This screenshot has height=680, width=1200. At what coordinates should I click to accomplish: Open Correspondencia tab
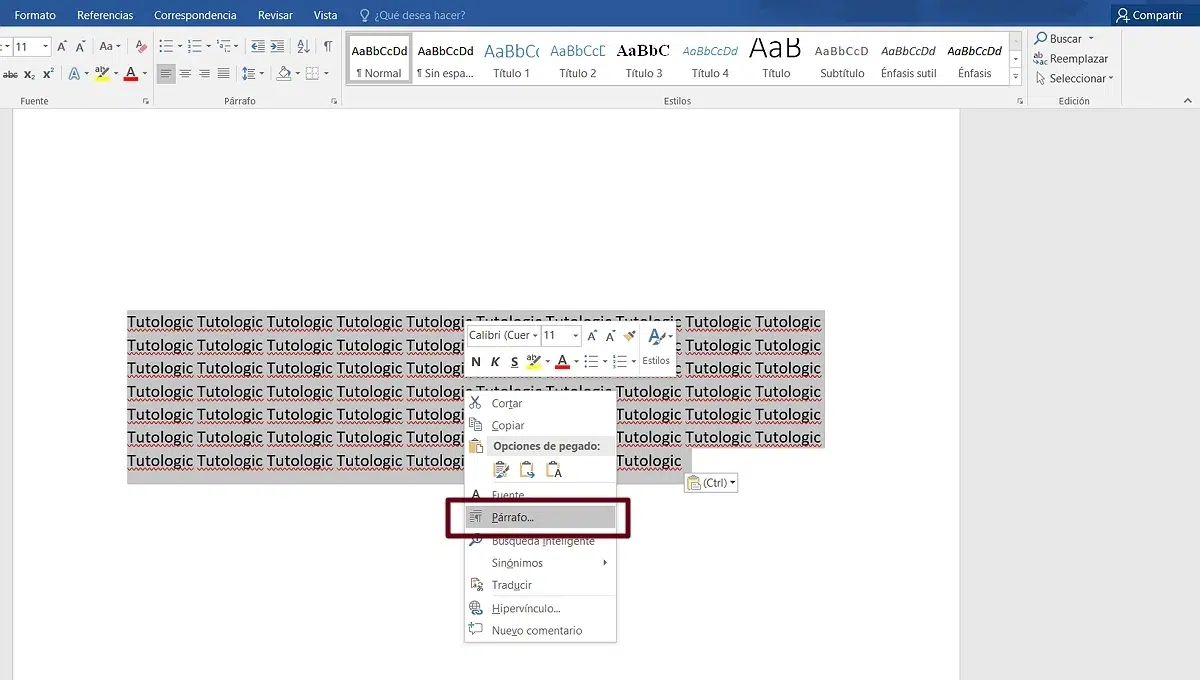point(195,15)
